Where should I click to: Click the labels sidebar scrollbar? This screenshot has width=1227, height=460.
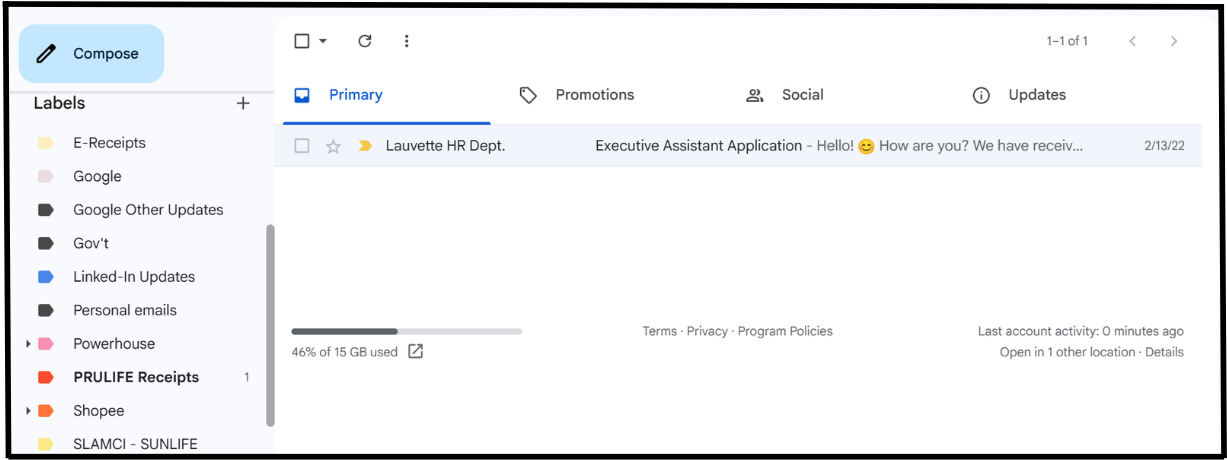pos(270,325)
